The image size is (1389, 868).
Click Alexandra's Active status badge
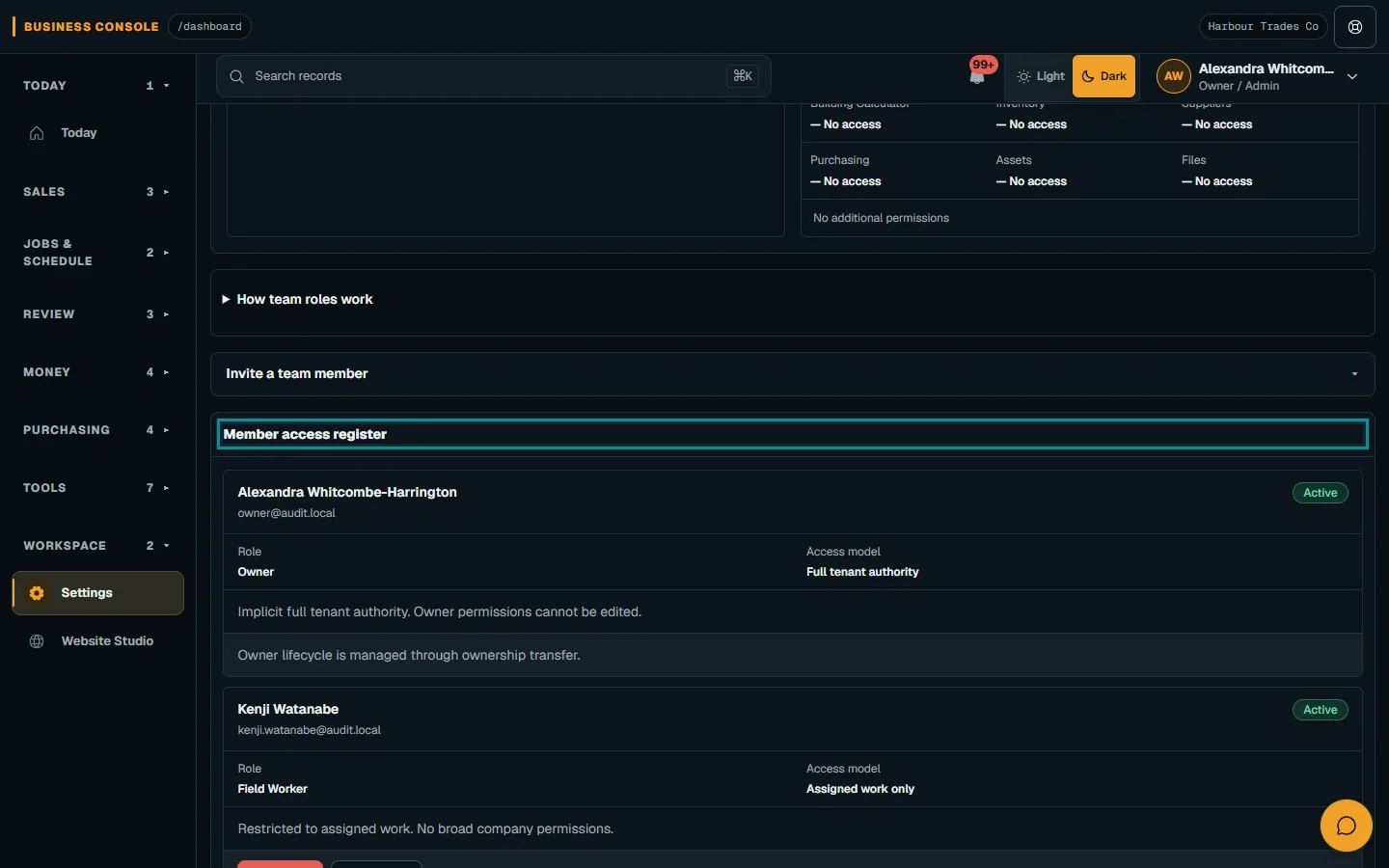1320,493
